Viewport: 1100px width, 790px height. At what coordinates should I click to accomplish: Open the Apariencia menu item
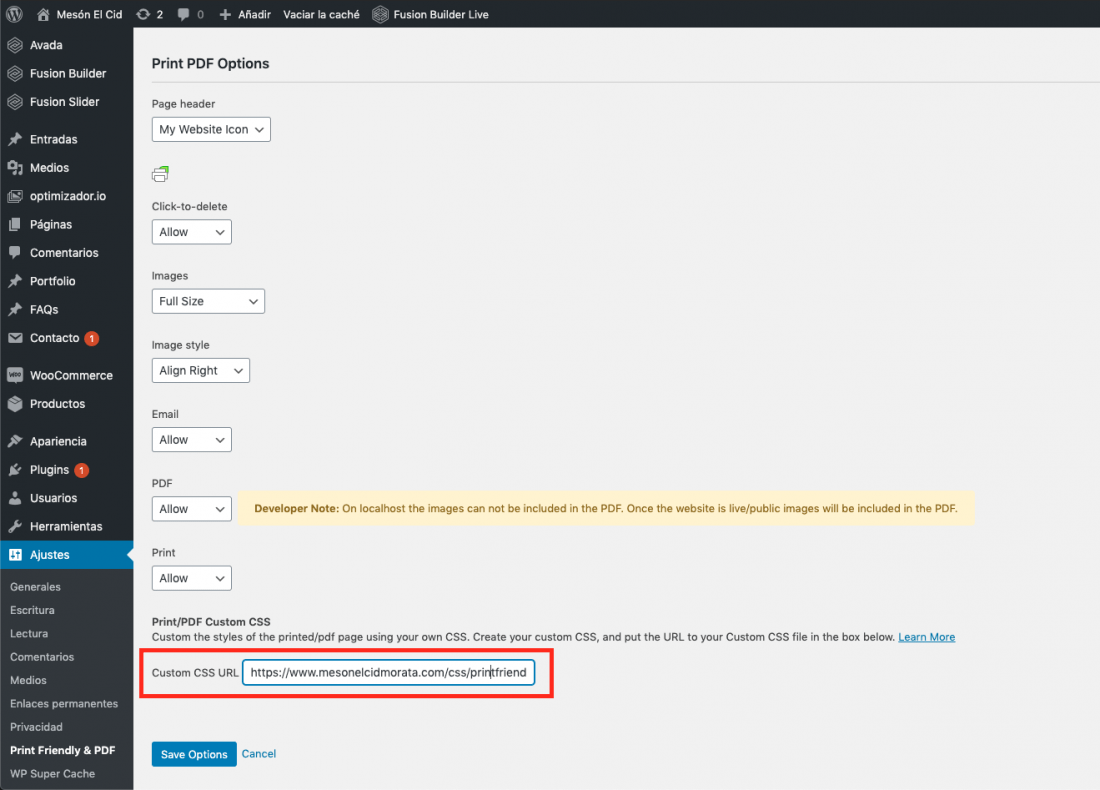tap(67, 441)
